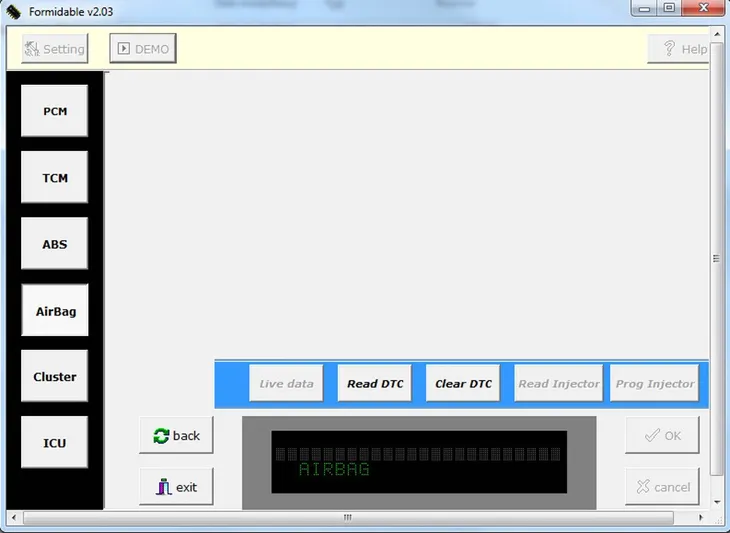Click the Setting gear button

(x=54, y=49)
